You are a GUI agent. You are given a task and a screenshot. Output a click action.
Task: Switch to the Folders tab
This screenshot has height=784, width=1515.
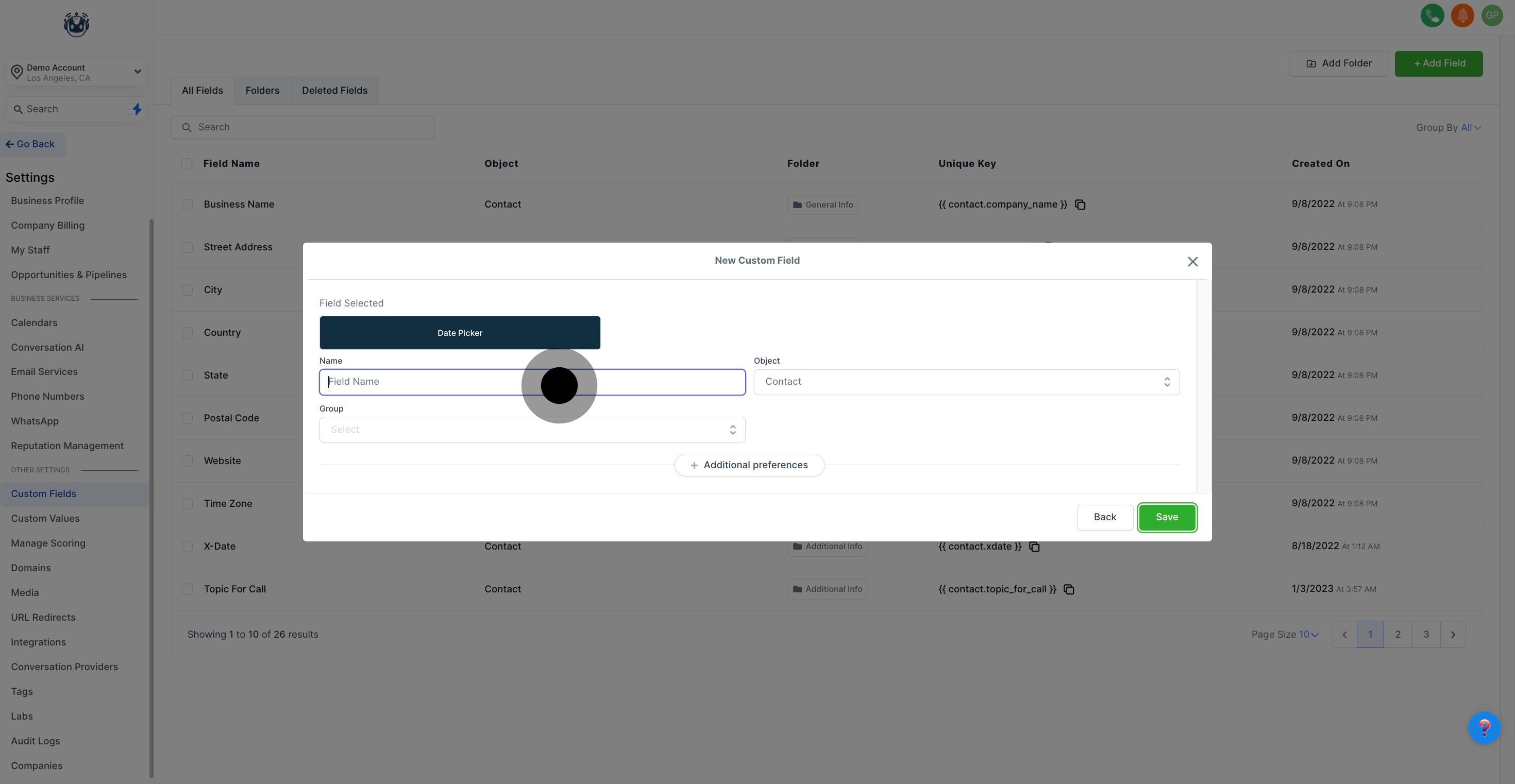pos(262,91)
